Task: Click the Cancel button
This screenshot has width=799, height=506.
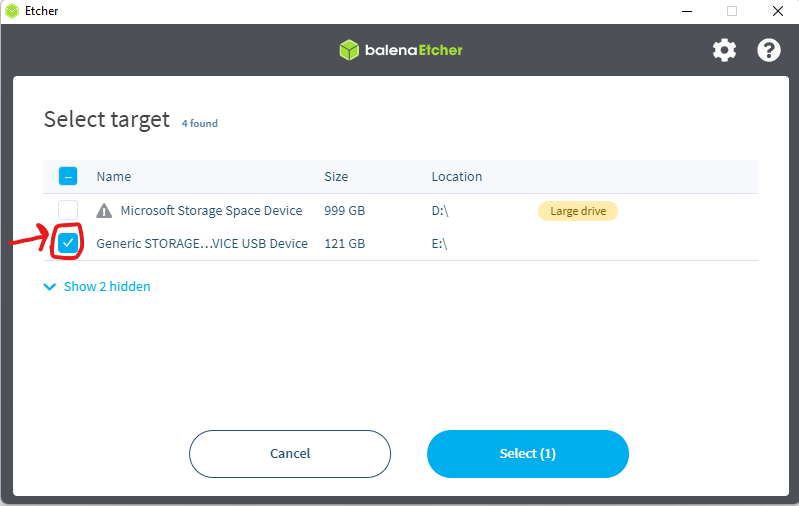Action: coord(290,454)
